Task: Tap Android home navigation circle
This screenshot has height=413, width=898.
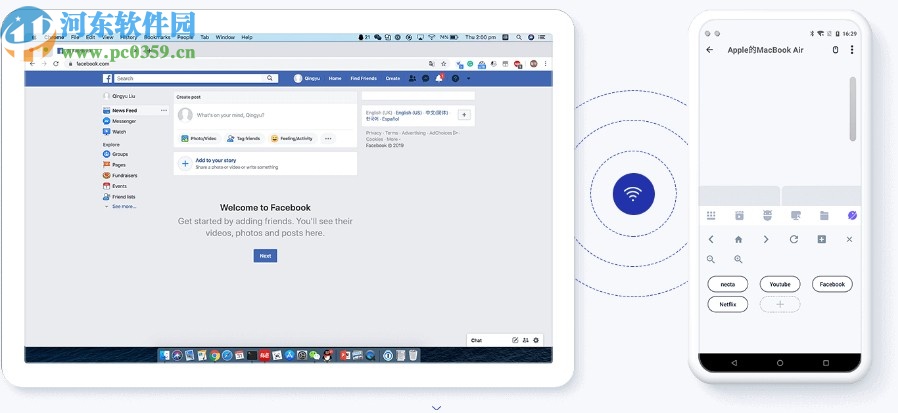Action: coord(779,363)
